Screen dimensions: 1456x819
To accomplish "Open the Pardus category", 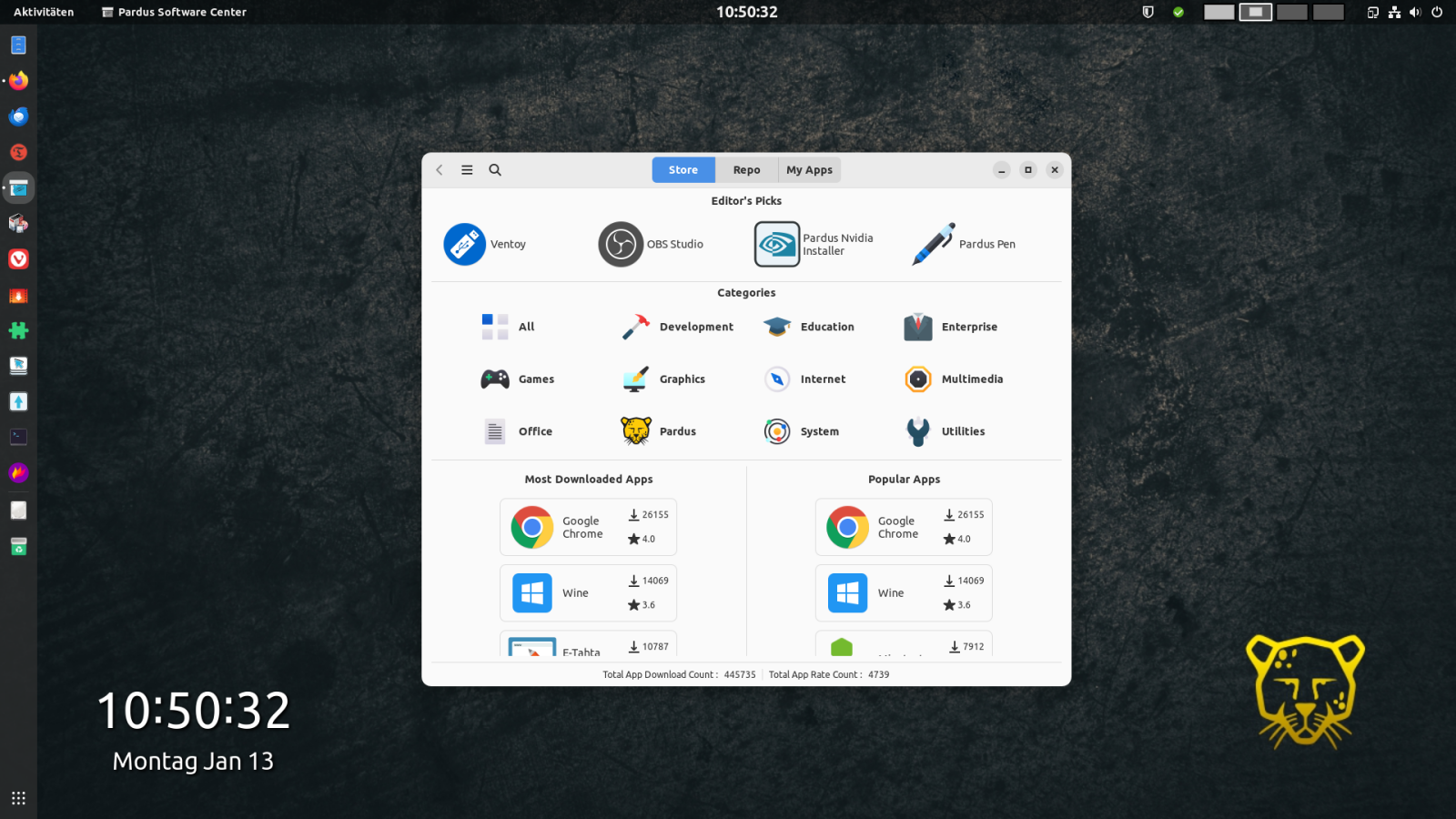I will coord(658,431).
